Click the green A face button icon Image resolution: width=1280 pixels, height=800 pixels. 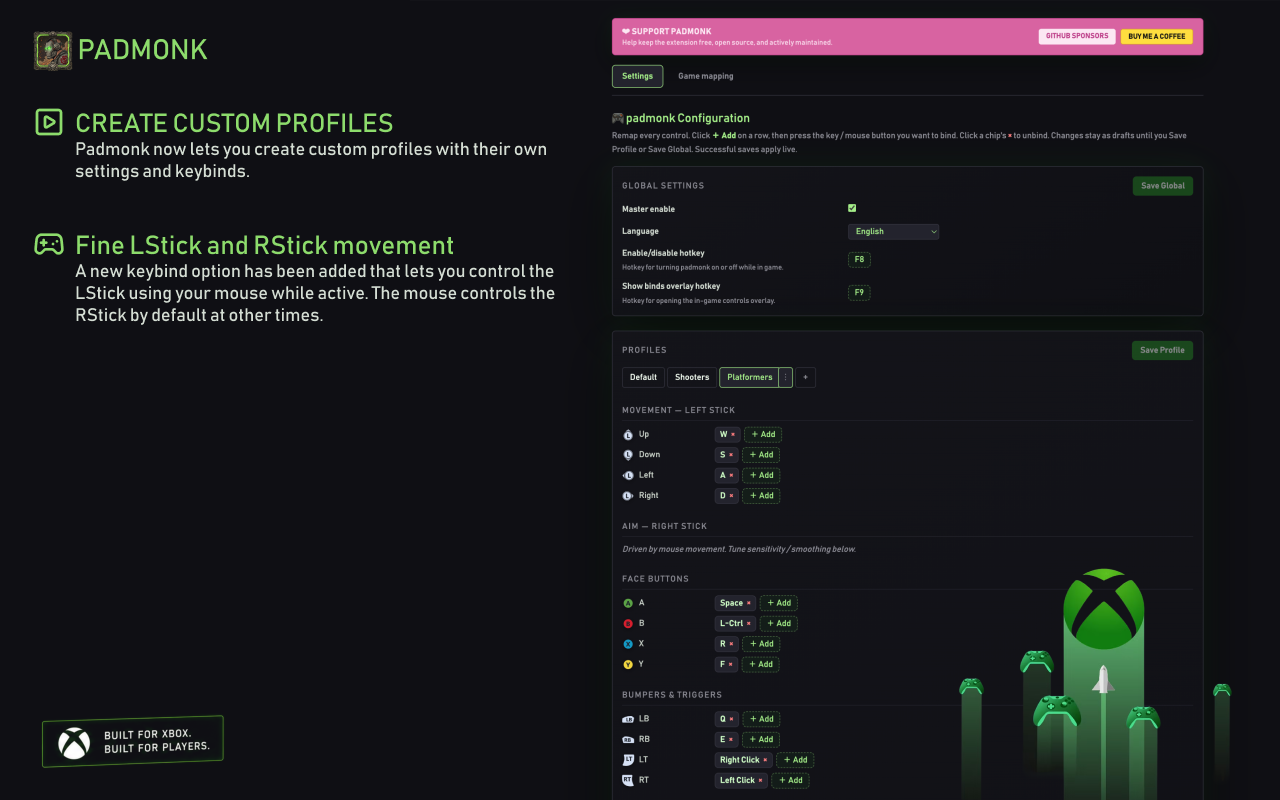point(628,603)
